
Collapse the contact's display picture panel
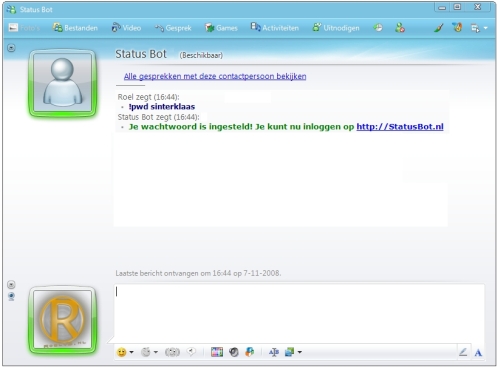(x=11, y=48)
